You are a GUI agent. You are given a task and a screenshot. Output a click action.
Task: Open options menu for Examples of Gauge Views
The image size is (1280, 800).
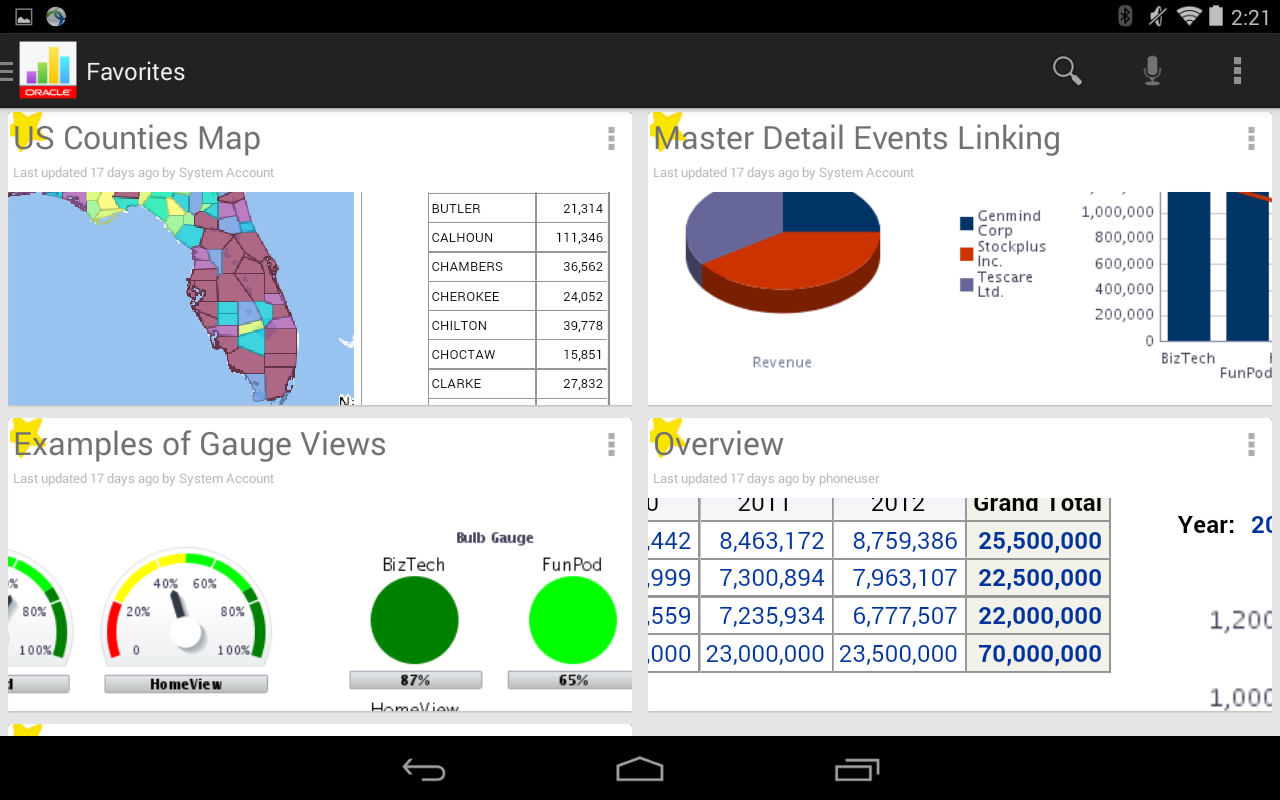(x=611, y=445)
